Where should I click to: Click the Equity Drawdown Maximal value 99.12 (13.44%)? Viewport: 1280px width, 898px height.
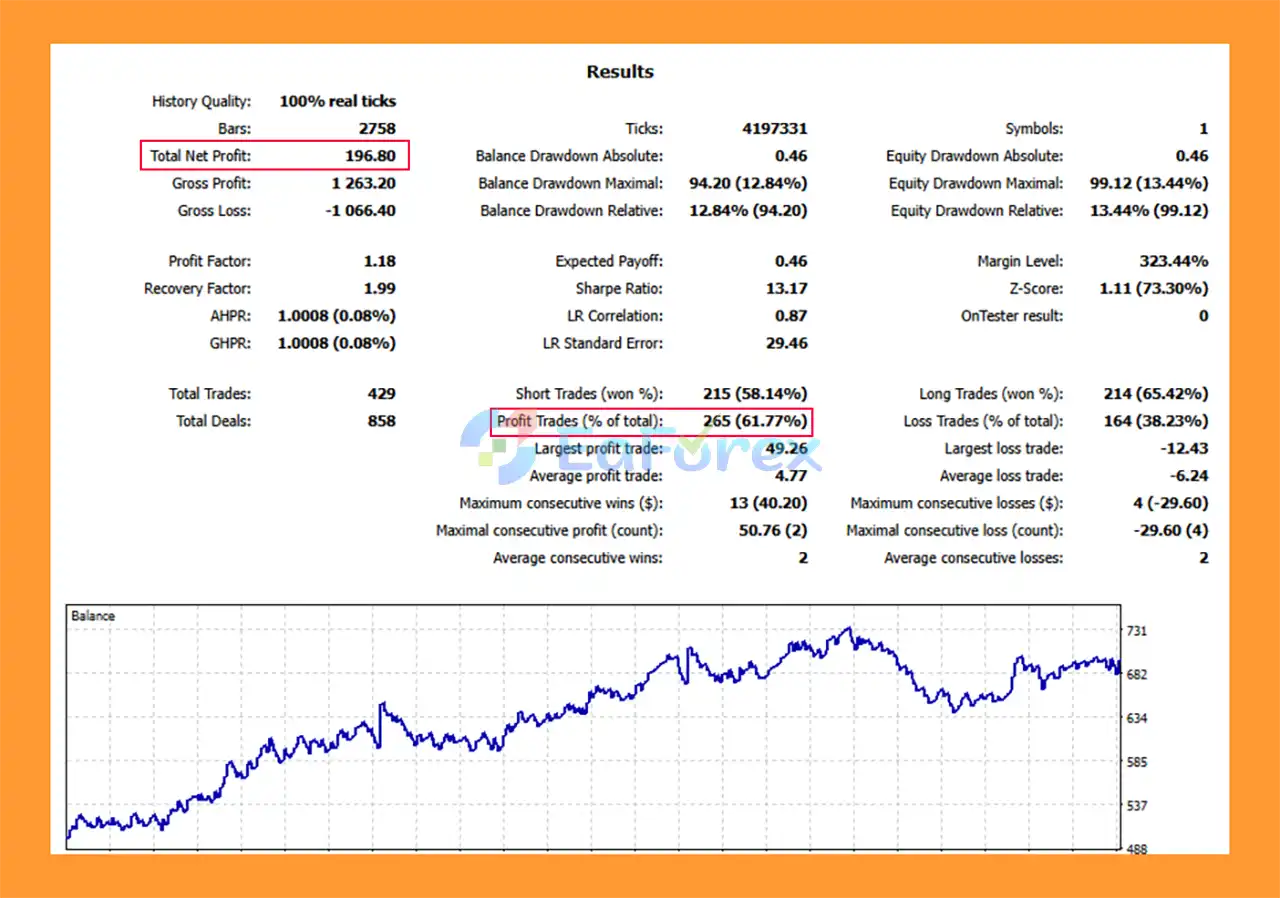pyautogui.click(x=1148, y=184)
